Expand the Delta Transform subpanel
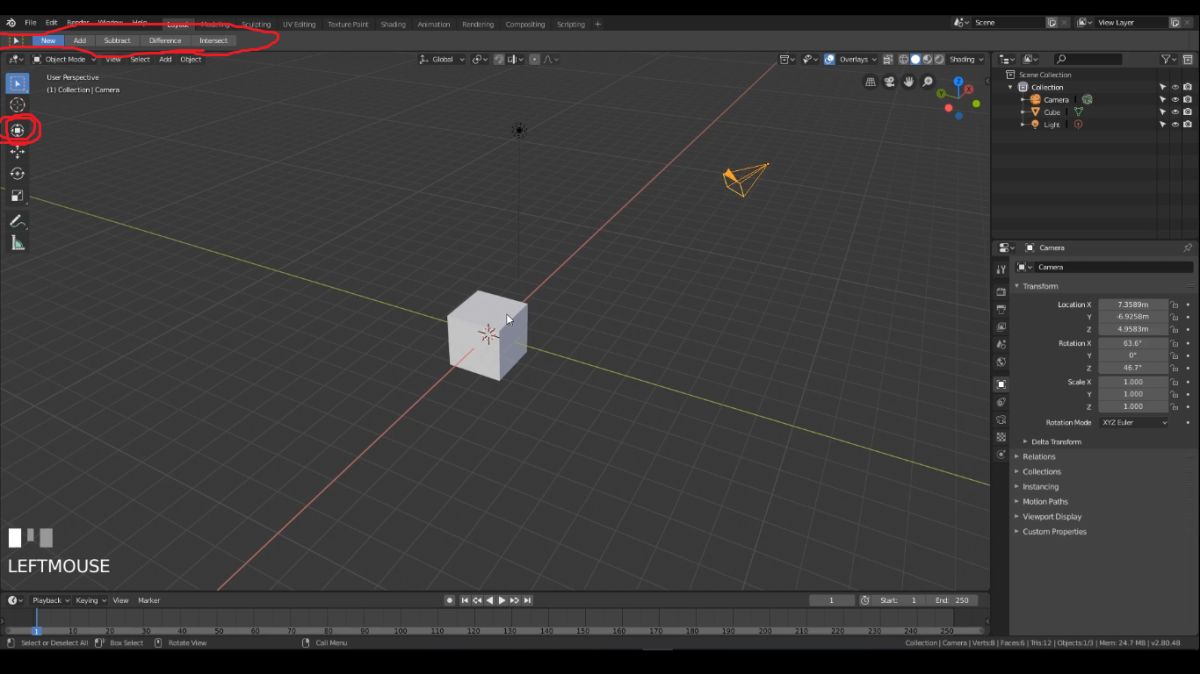The height and width of the screenshot is (674, 1200). [1056, 441]
